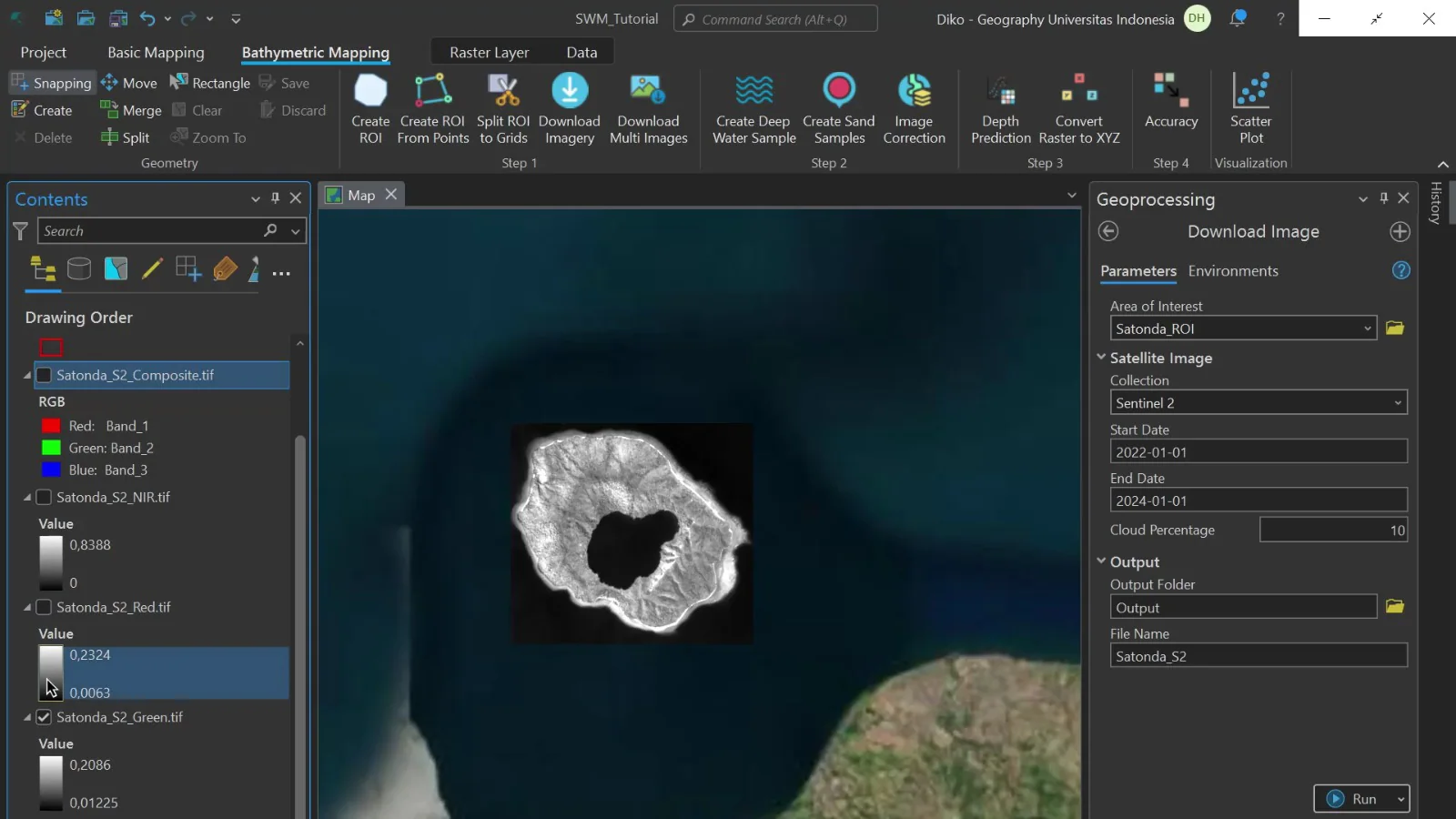Toggle the Snapping button
This screenshot has height=819, width=1456.
[52, 83]
